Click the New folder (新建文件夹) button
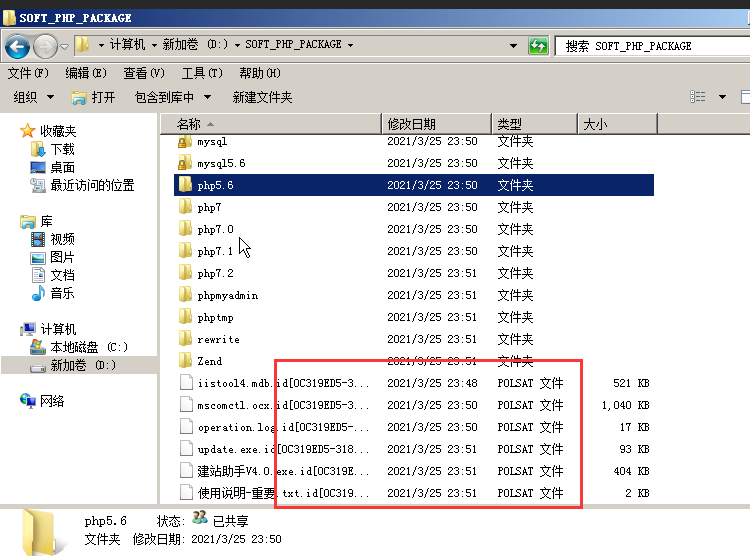This screenshot has height=556, width=750. (262, 97)
